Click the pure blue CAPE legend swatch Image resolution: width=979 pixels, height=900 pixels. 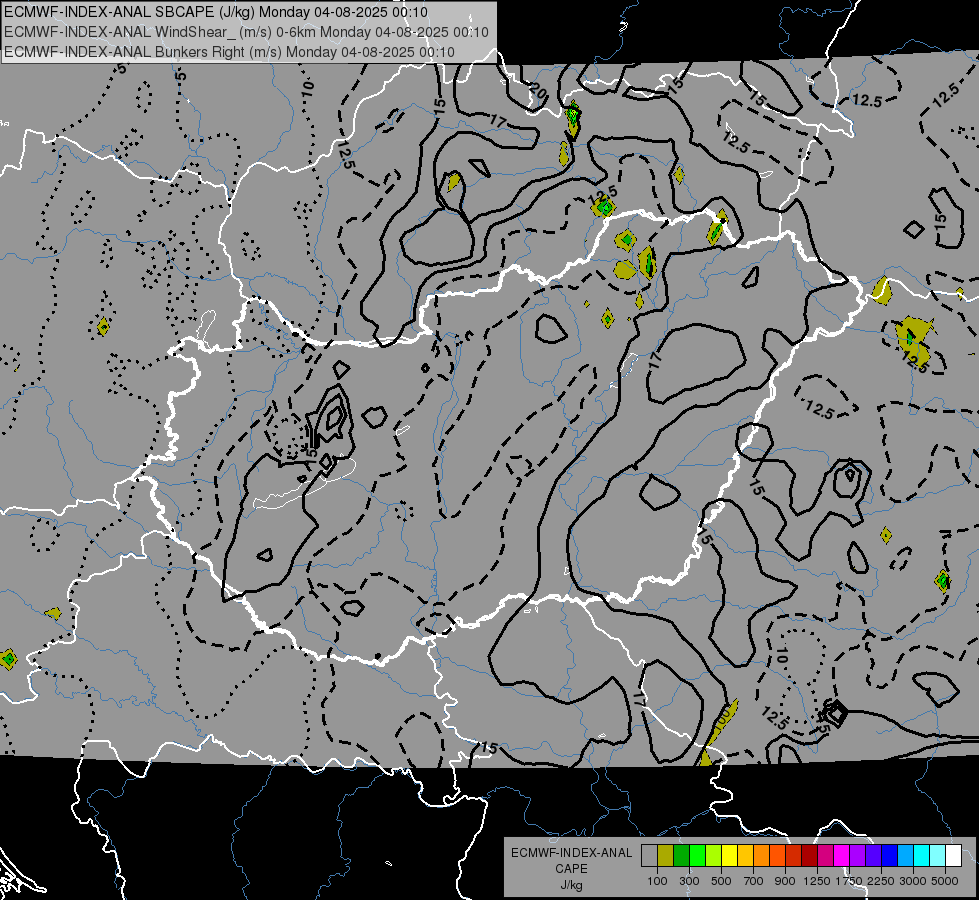tap(889, 855)
